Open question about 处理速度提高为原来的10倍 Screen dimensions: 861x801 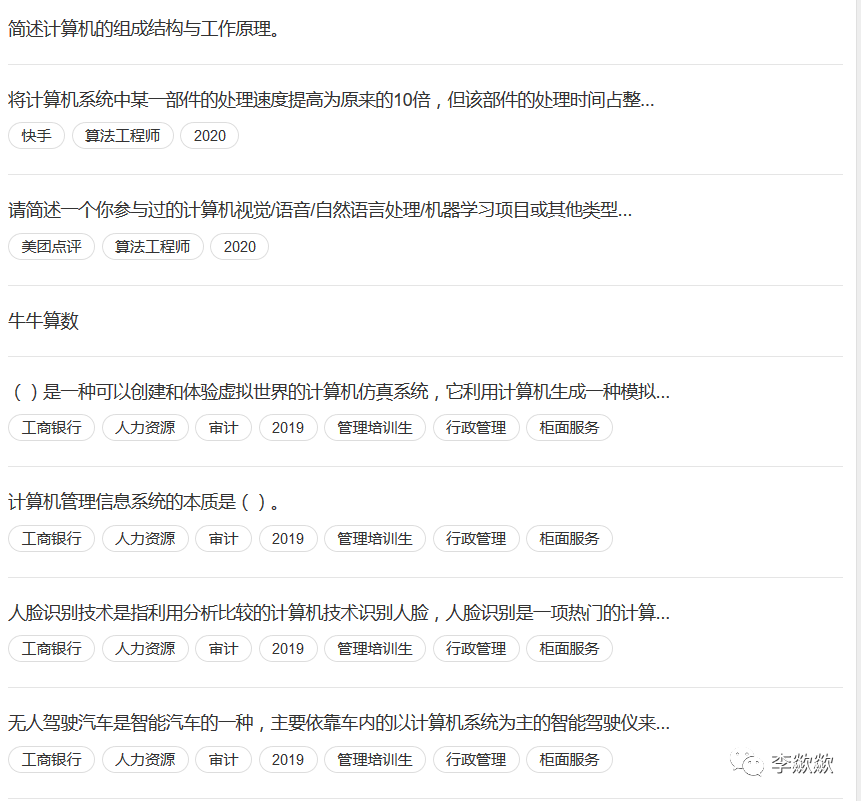coord(331,99)
